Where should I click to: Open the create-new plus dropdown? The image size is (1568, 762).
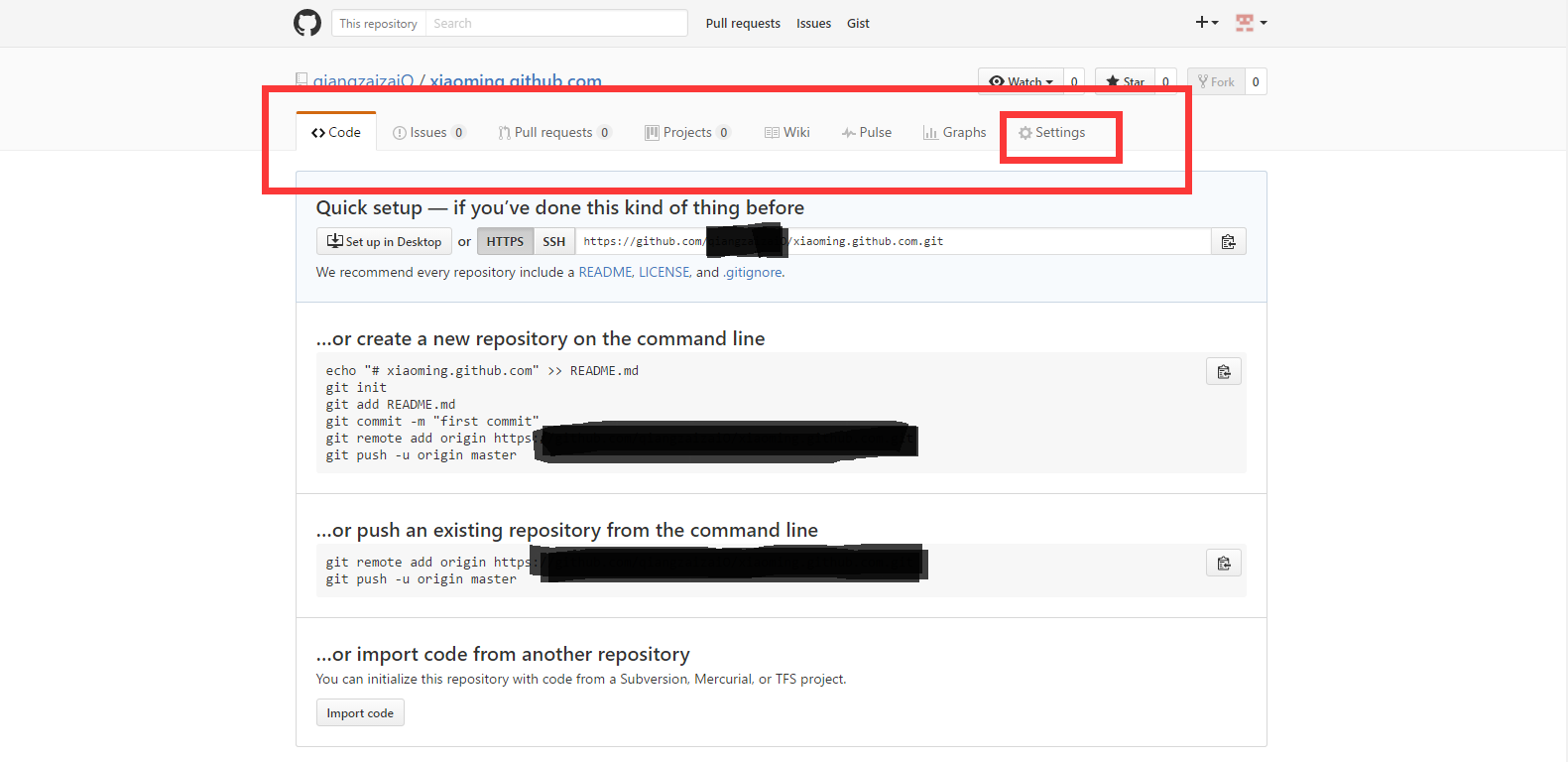[1206, 22]
